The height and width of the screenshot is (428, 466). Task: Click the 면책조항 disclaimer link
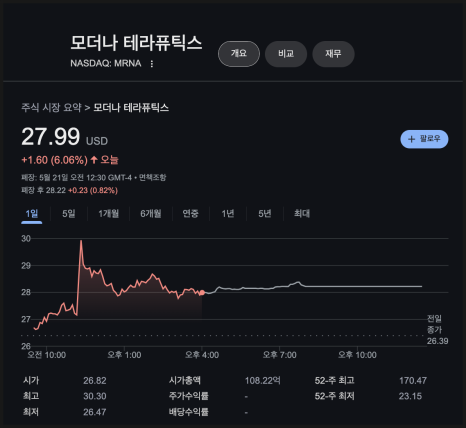click(x=152, y=177)
